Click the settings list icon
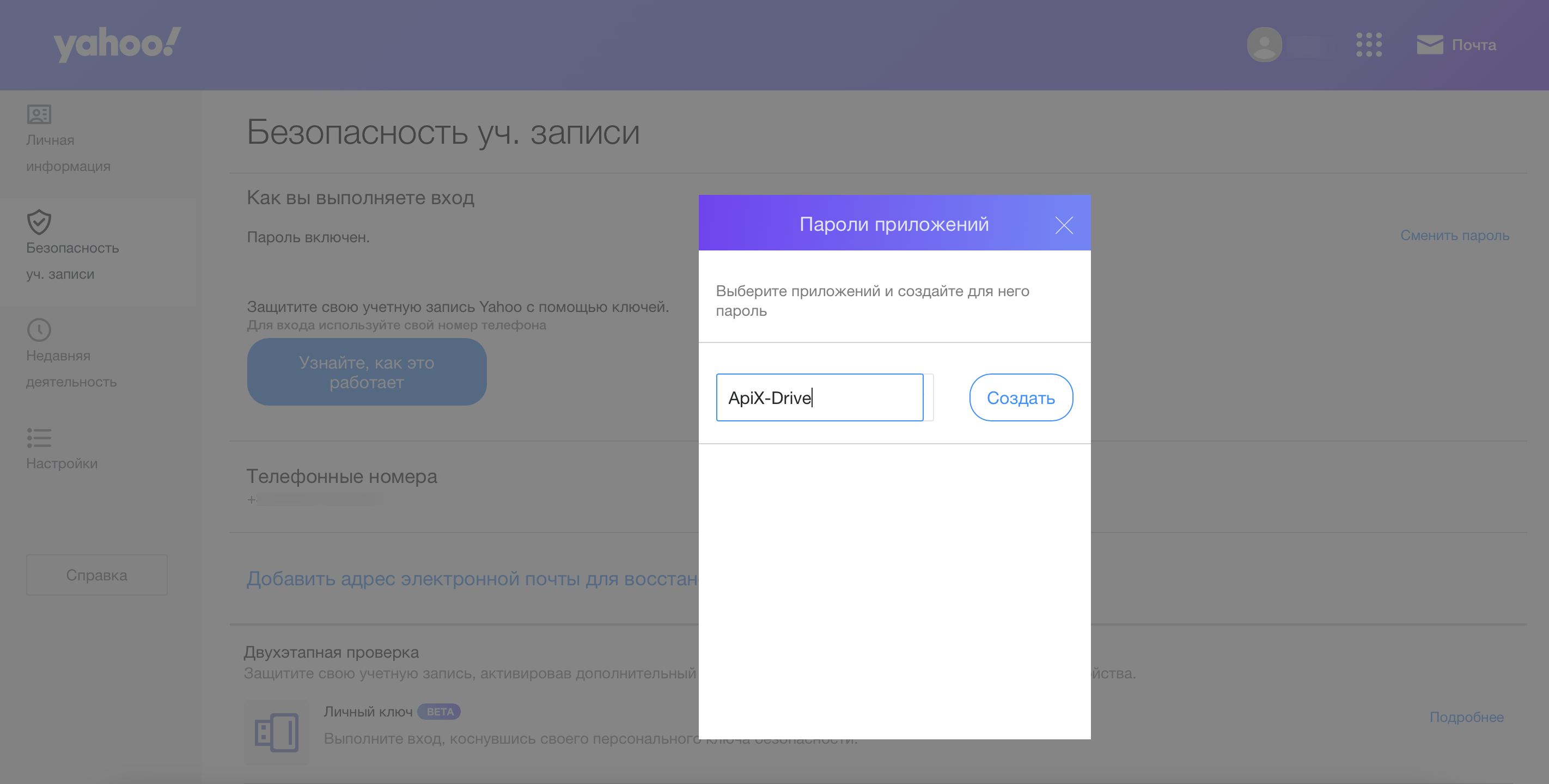This screenshot has width=1549, height=784. (x=39, y=438)
